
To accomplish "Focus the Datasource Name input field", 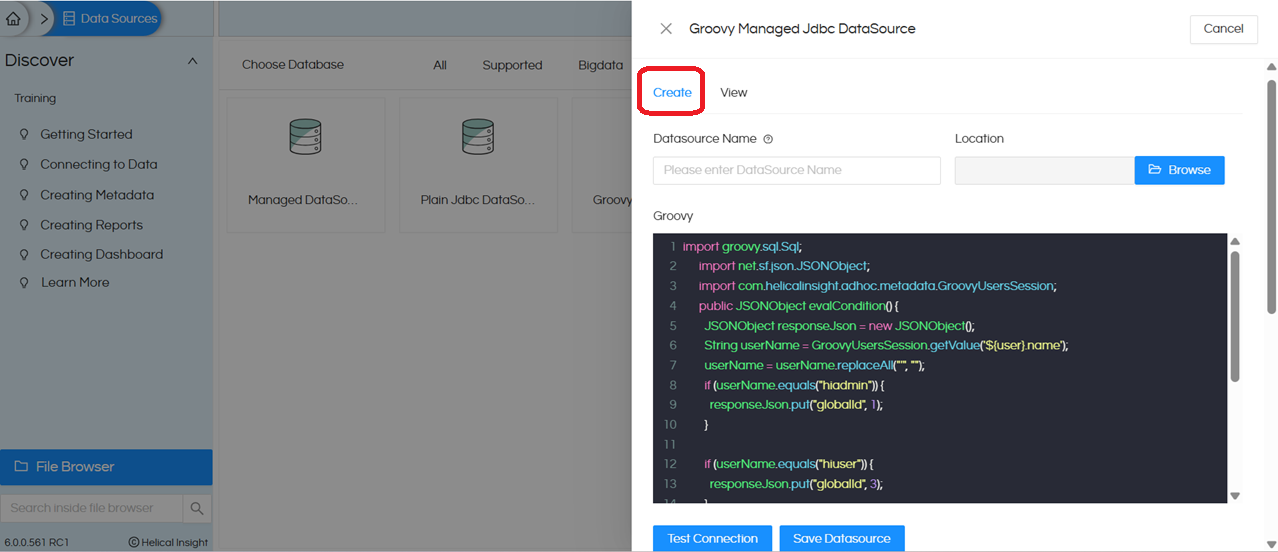I will click(x=796, y=170).
